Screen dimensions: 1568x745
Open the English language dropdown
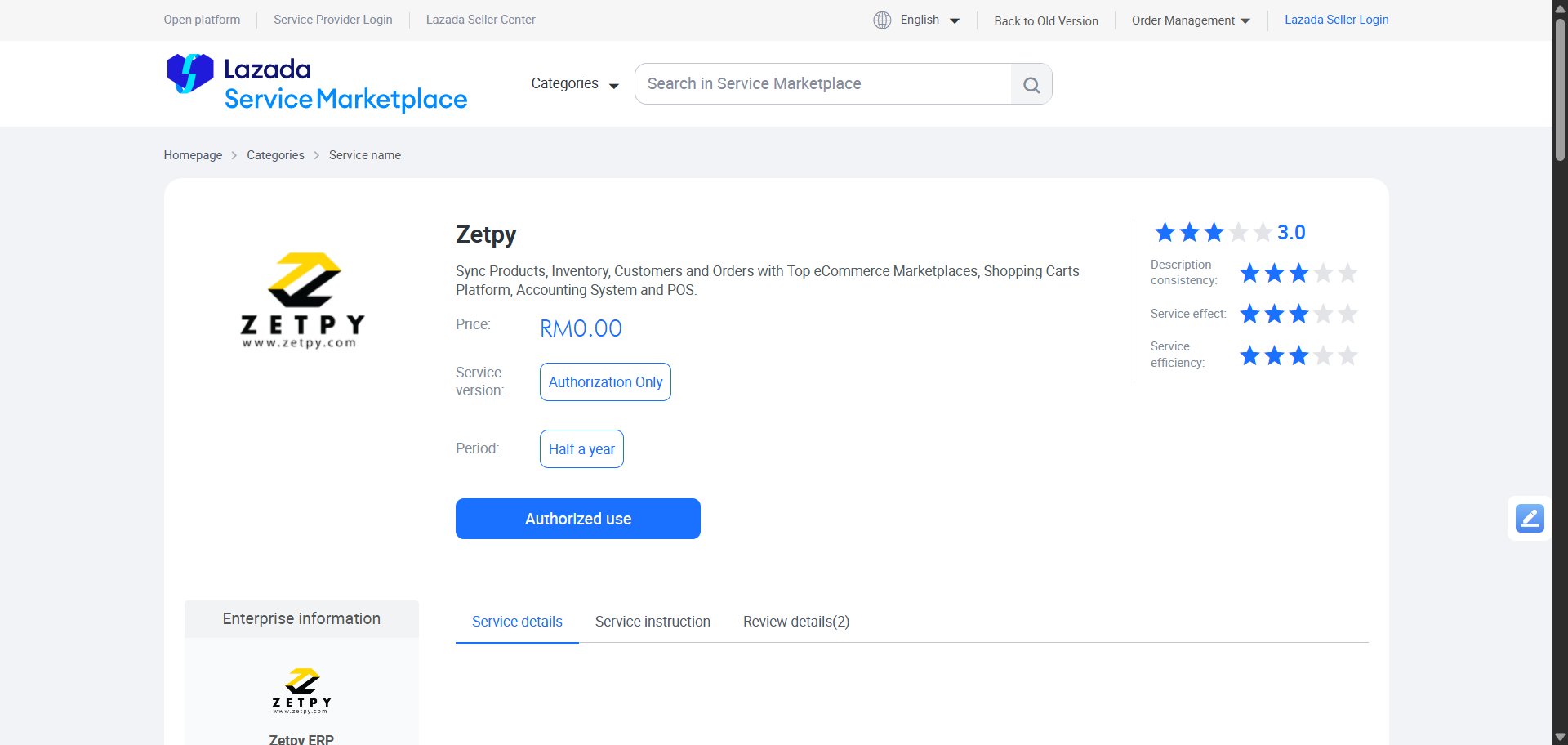point(929,20)
